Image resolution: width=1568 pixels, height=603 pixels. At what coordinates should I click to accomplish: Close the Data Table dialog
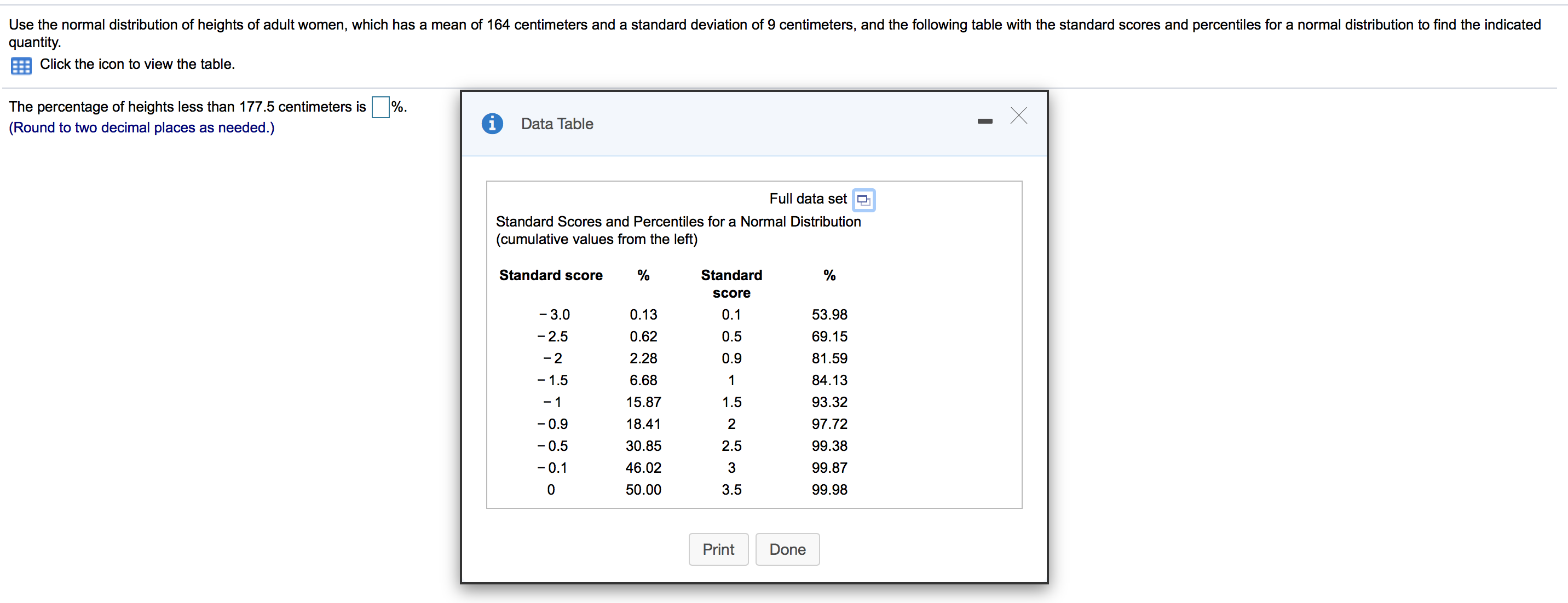[x=1018, y=115]
